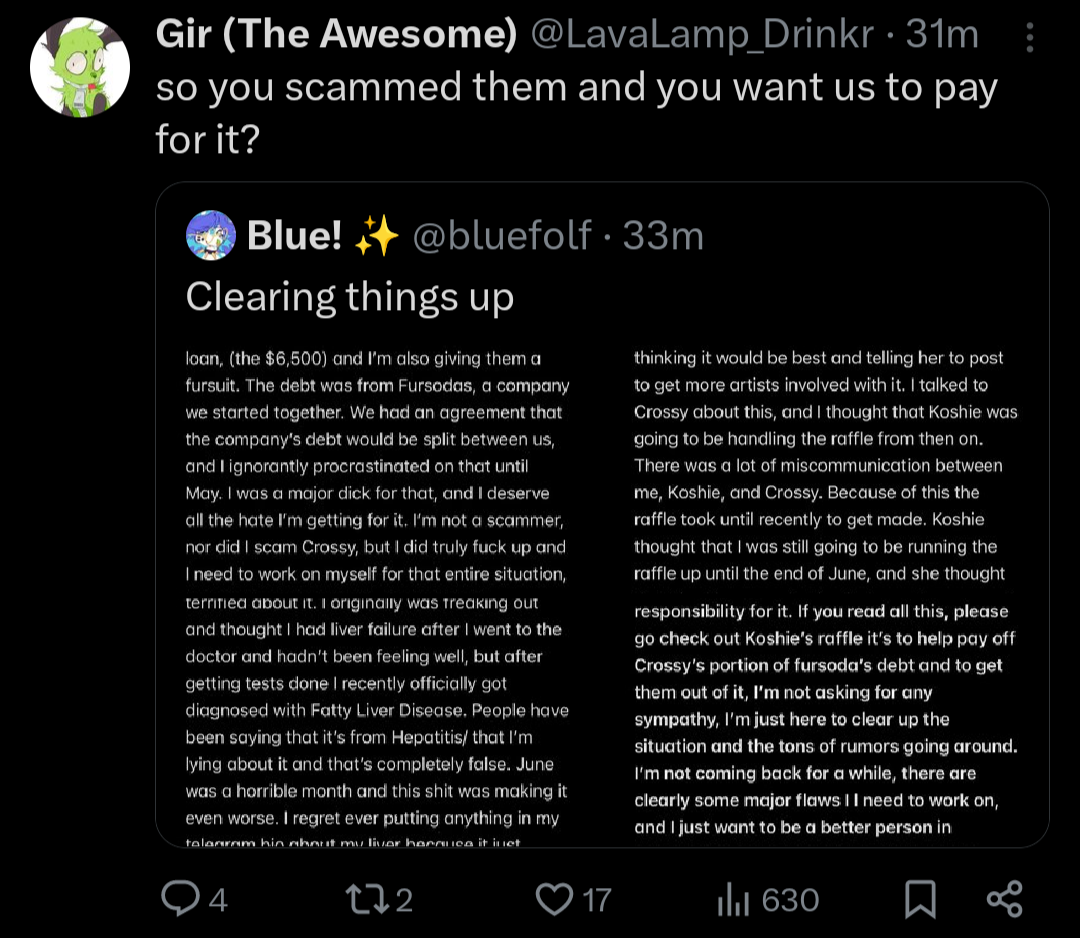Viewport: 1080px width, 938px height.
Task: Open the 31m tweet timestamp
Action: click(942, 33)
